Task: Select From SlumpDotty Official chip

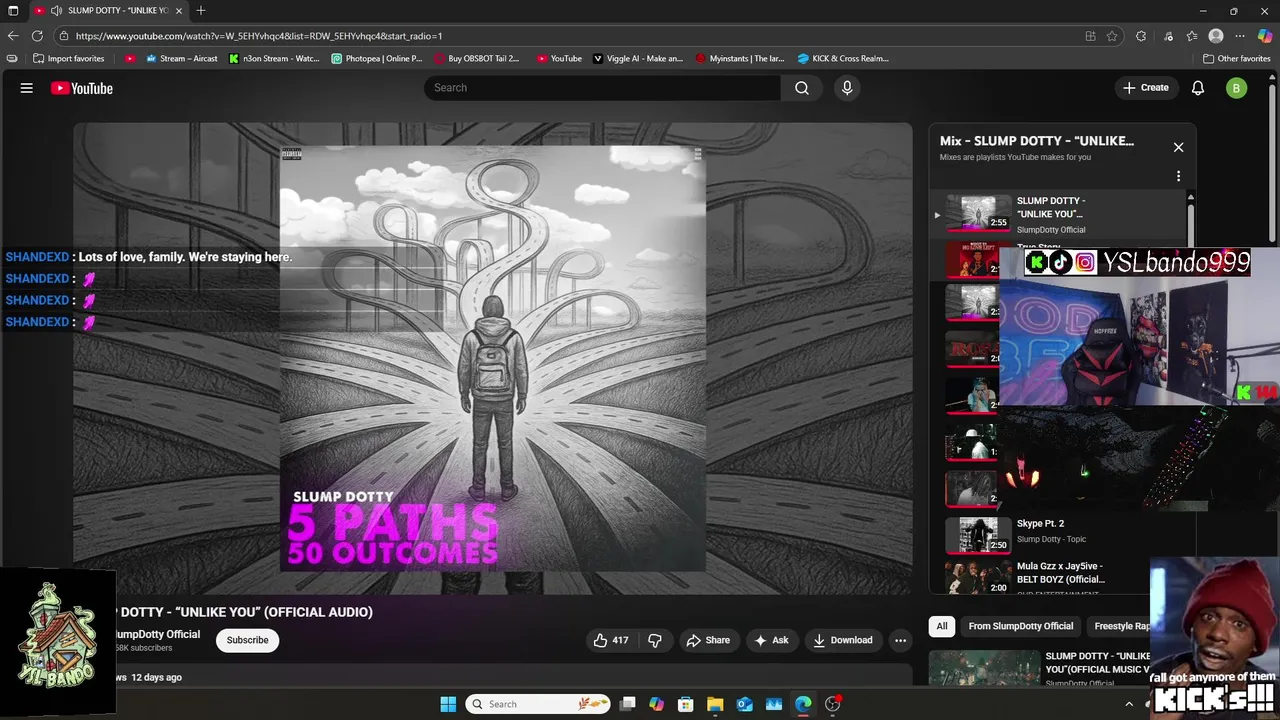Action: [x=1020, y=626]
